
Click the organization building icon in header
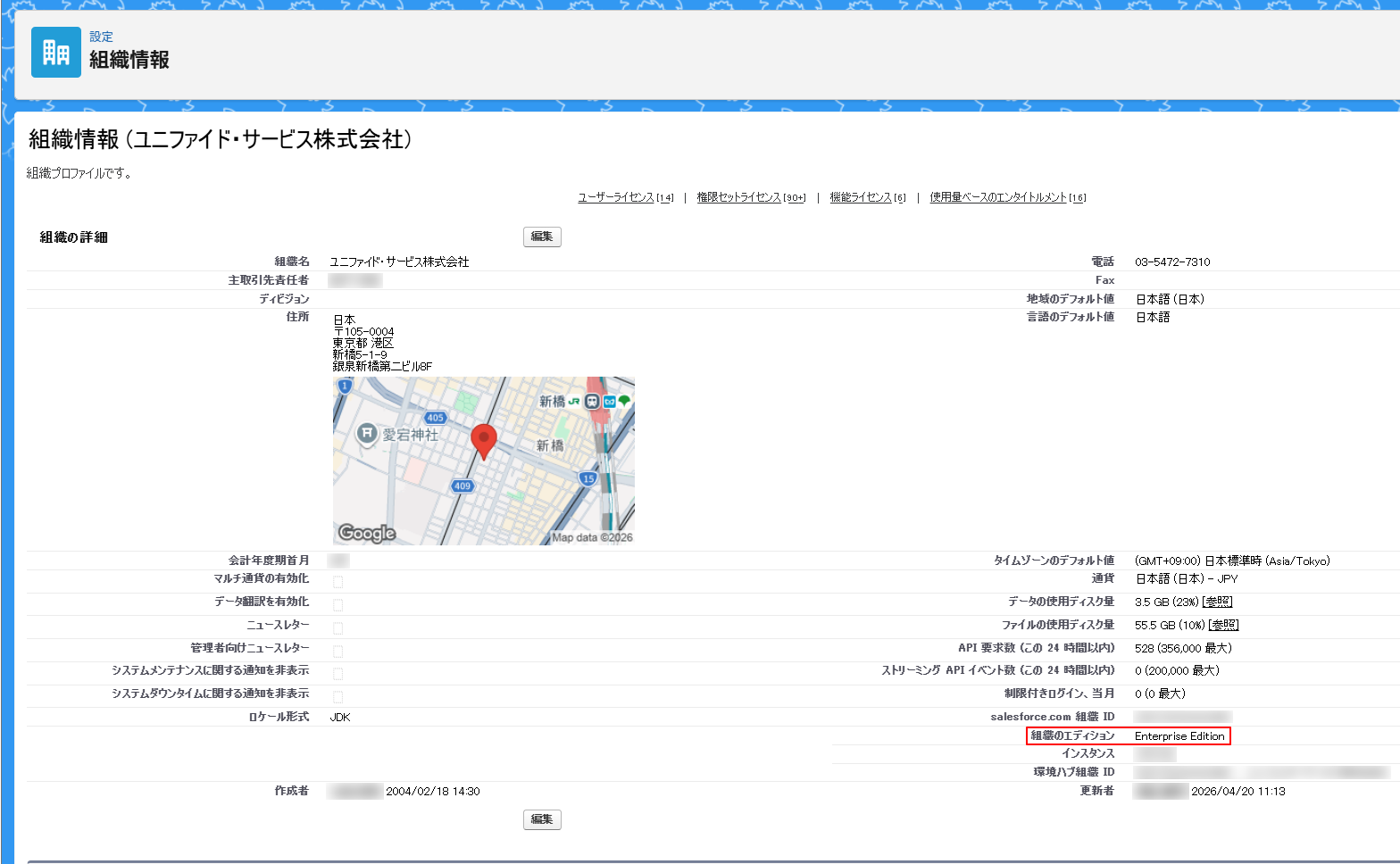coord(56,53)
